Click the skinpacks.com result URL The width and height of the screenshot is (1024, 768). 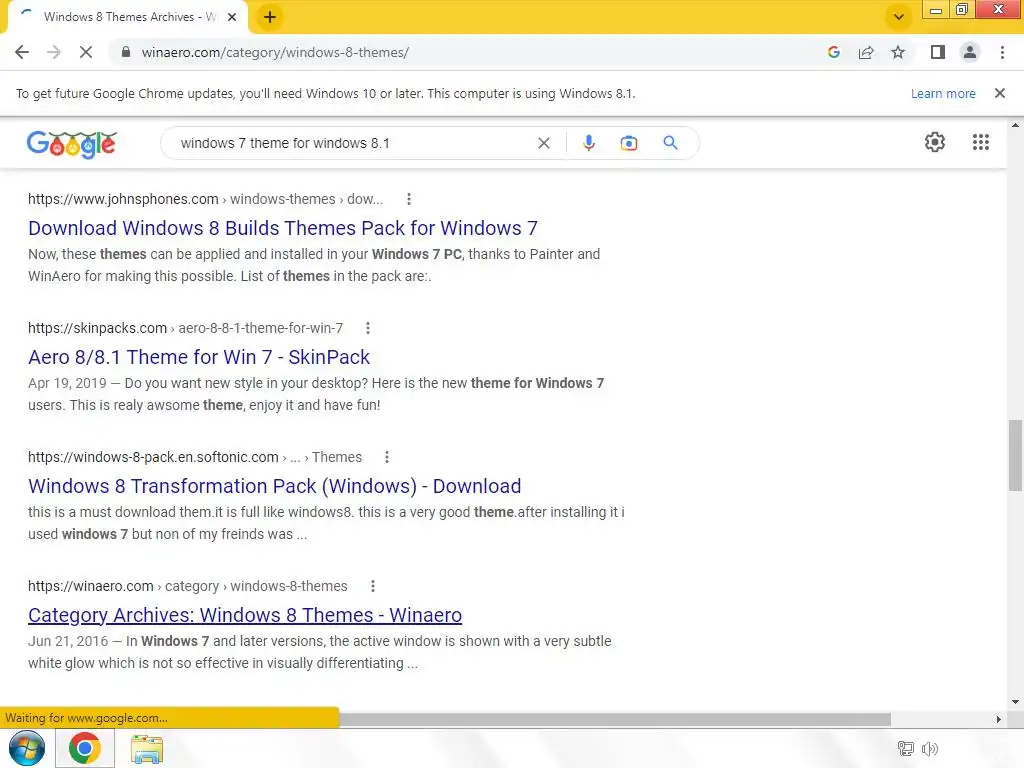click(185, 328)
